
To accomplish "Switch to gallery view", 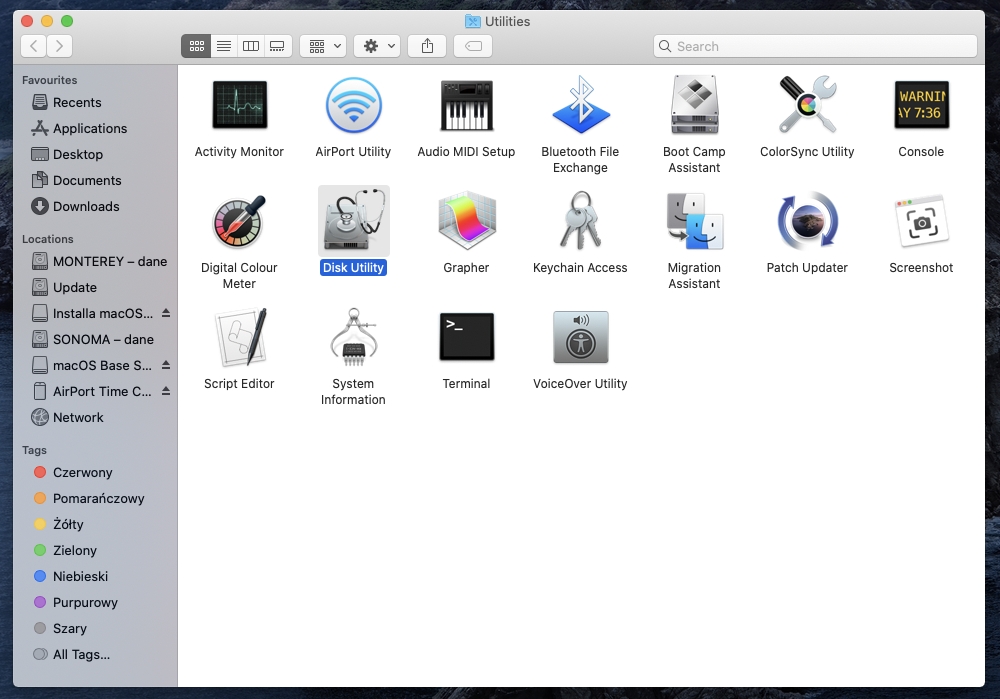I will [x=277, y=46].
